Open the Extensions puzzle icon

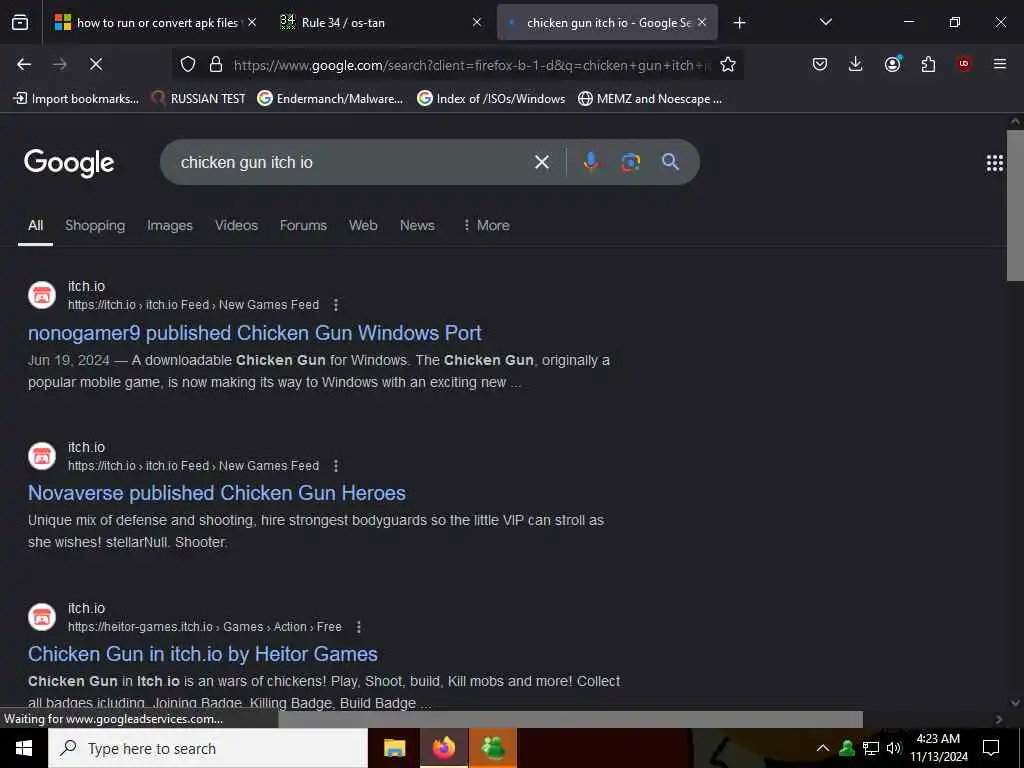pyautogui.click(x=928, y=64)
